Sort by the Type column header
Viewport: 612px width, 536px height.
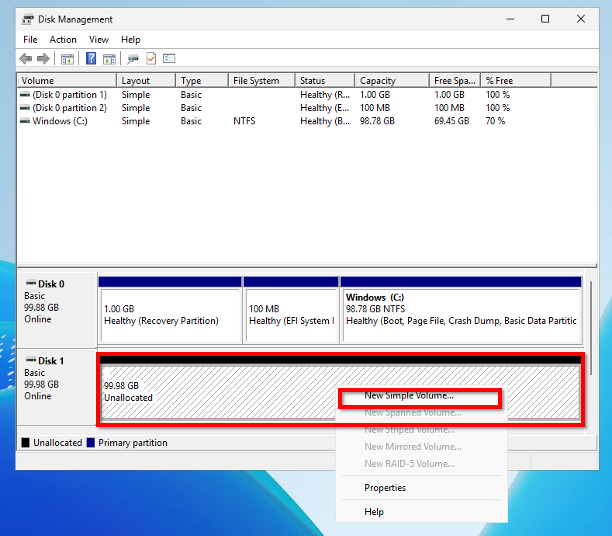click(202, 80)
